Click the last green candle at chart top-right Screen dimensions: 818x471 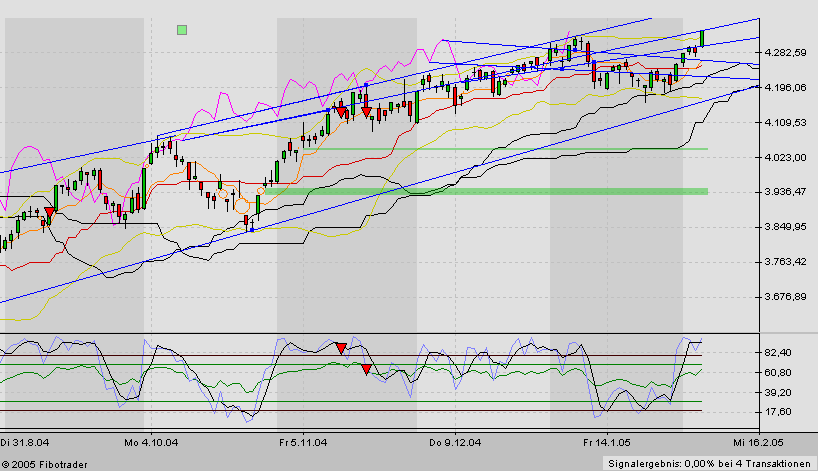pos(702,38)
